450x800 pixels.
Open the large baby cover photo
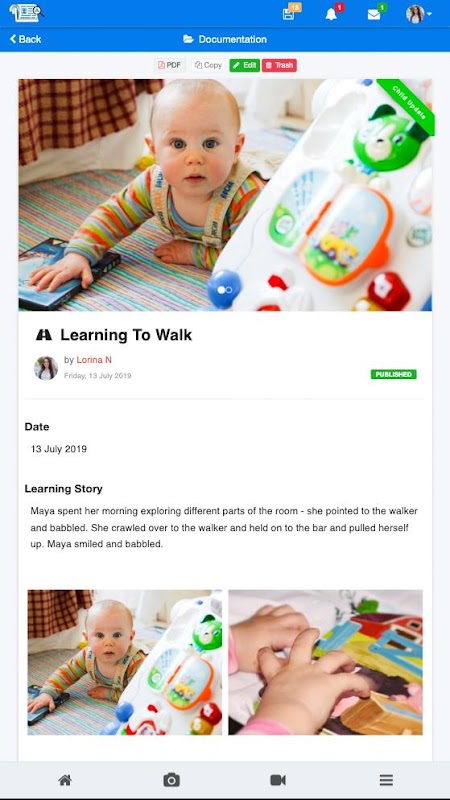[226, 195]
